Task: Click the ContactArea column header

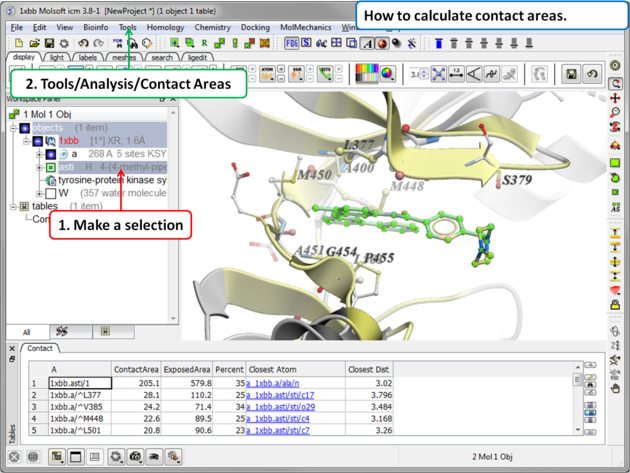Action: pos(137,369)
